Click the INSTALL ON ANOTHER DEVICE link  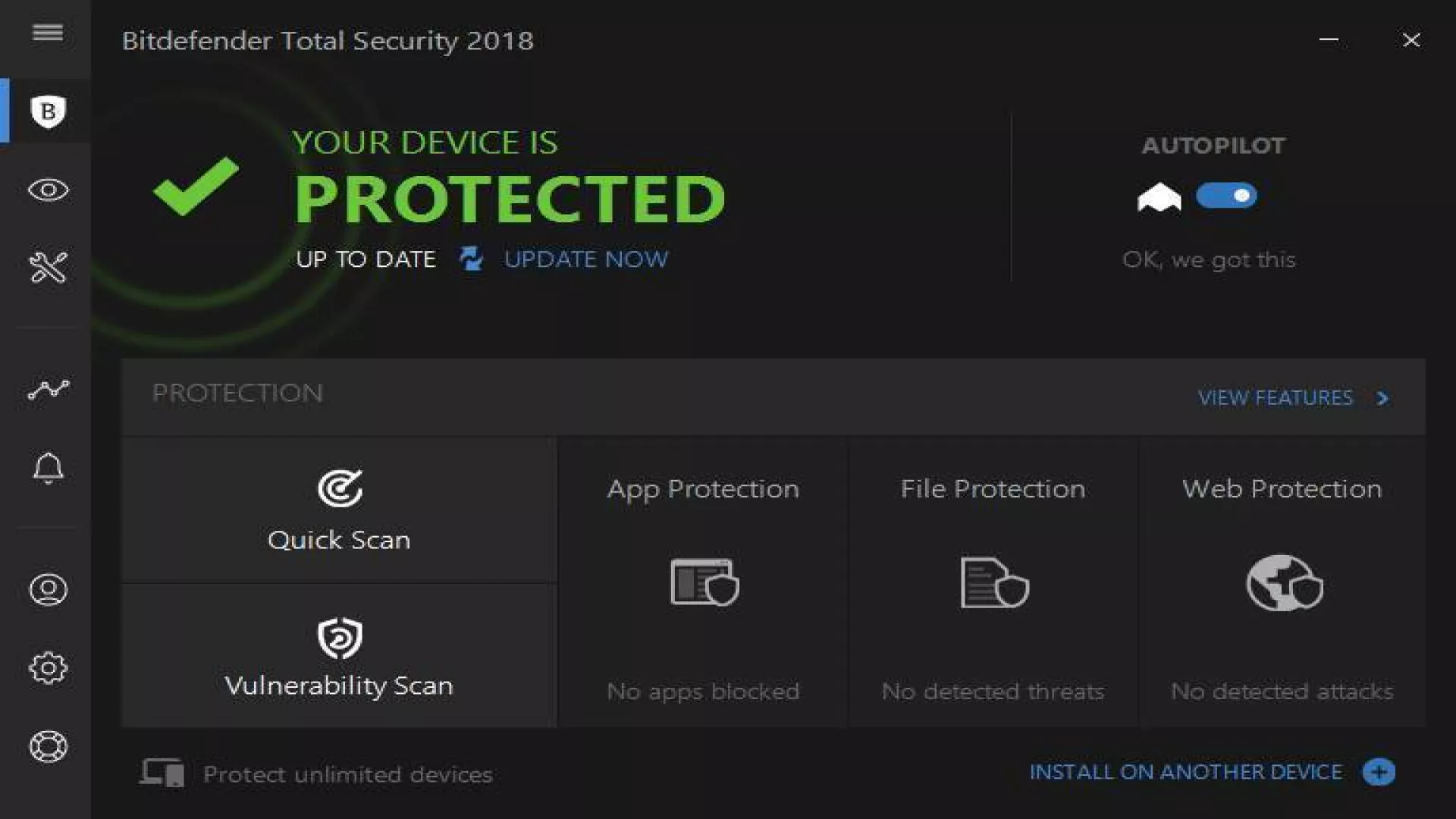1185,772
